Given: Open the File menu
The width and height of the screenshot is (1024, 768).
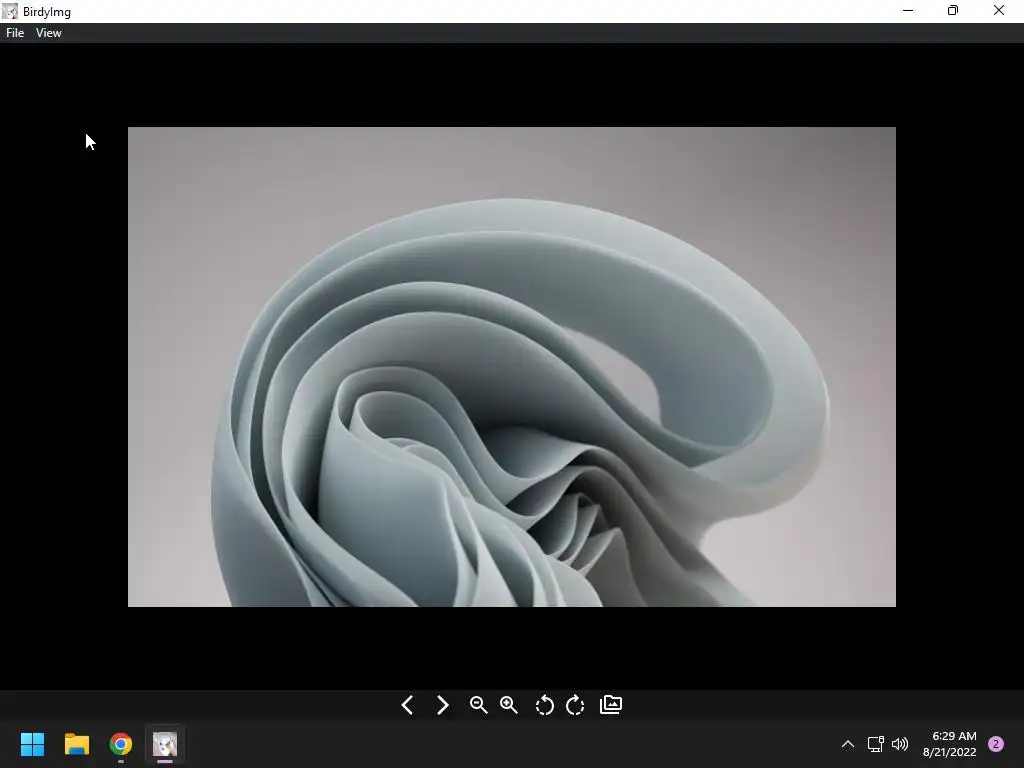Looking at the screenshot, I should [x=15, y=33].
